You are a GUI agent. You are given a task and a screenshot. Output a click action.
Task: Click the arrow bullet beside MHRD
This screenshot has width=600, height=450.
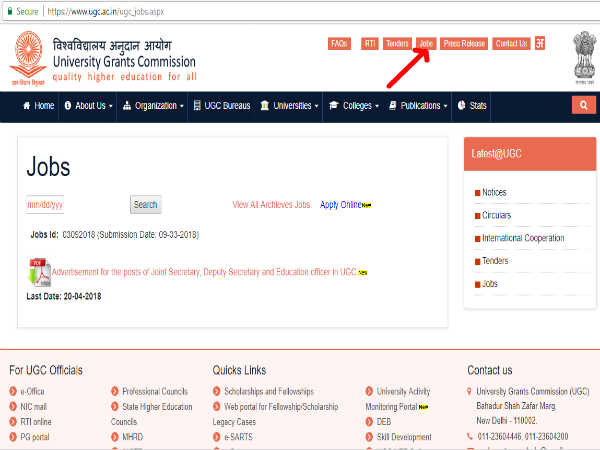click(x=115, y=437)
